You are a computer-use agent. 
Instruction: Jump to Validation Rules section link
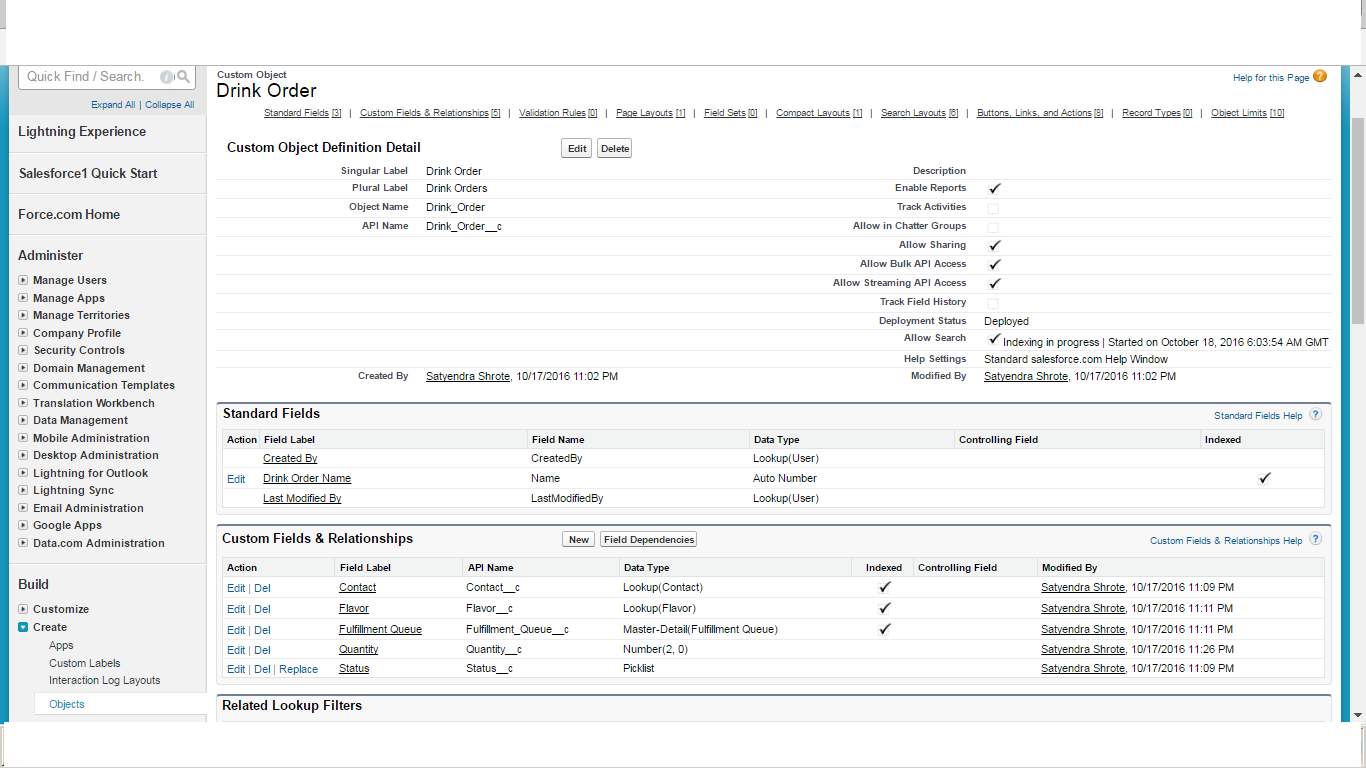point(552,114)
